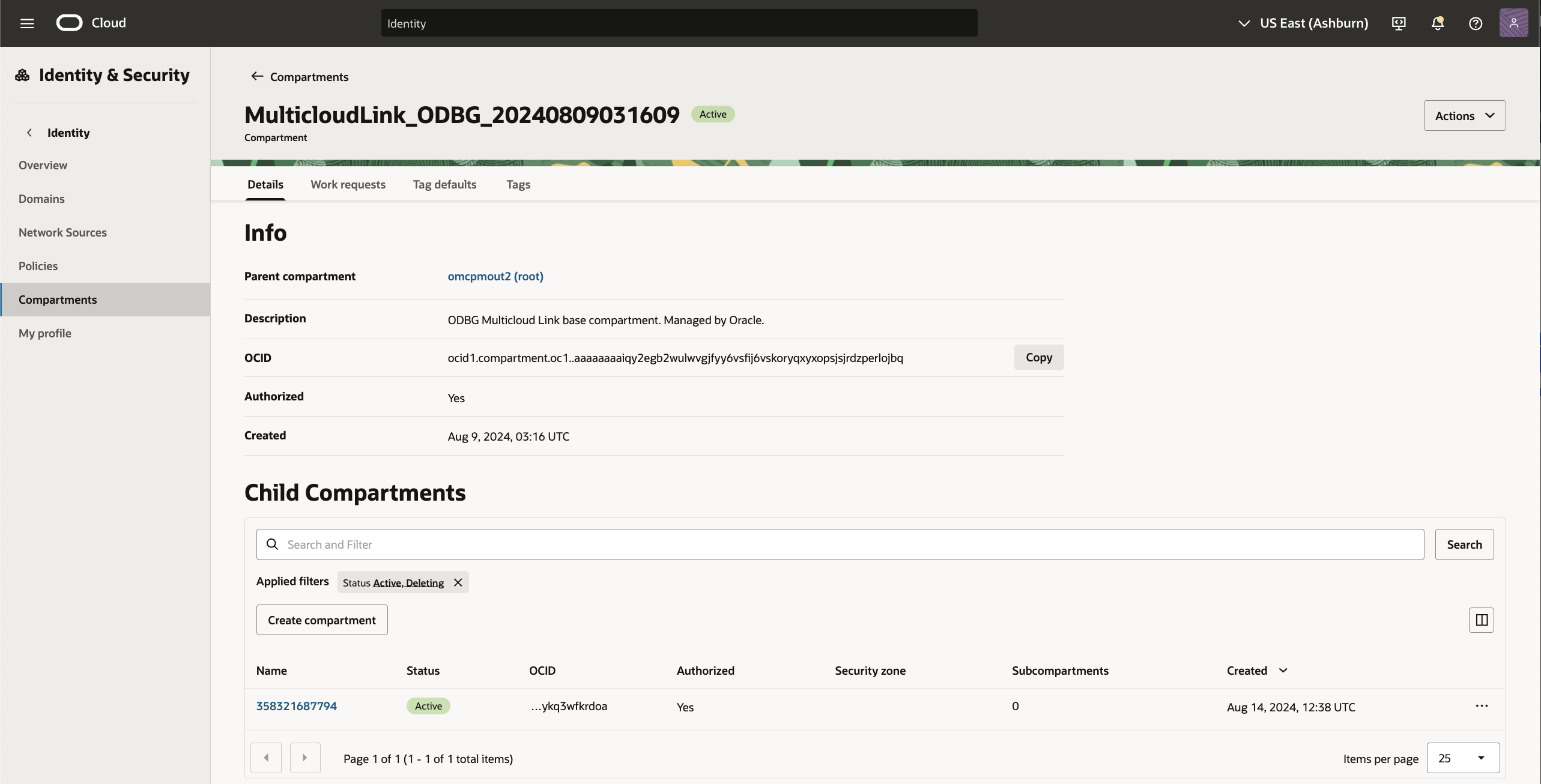Open row actions ellipsis for 358321687794
The image size is (1541, 784).
pos(1482,706)
